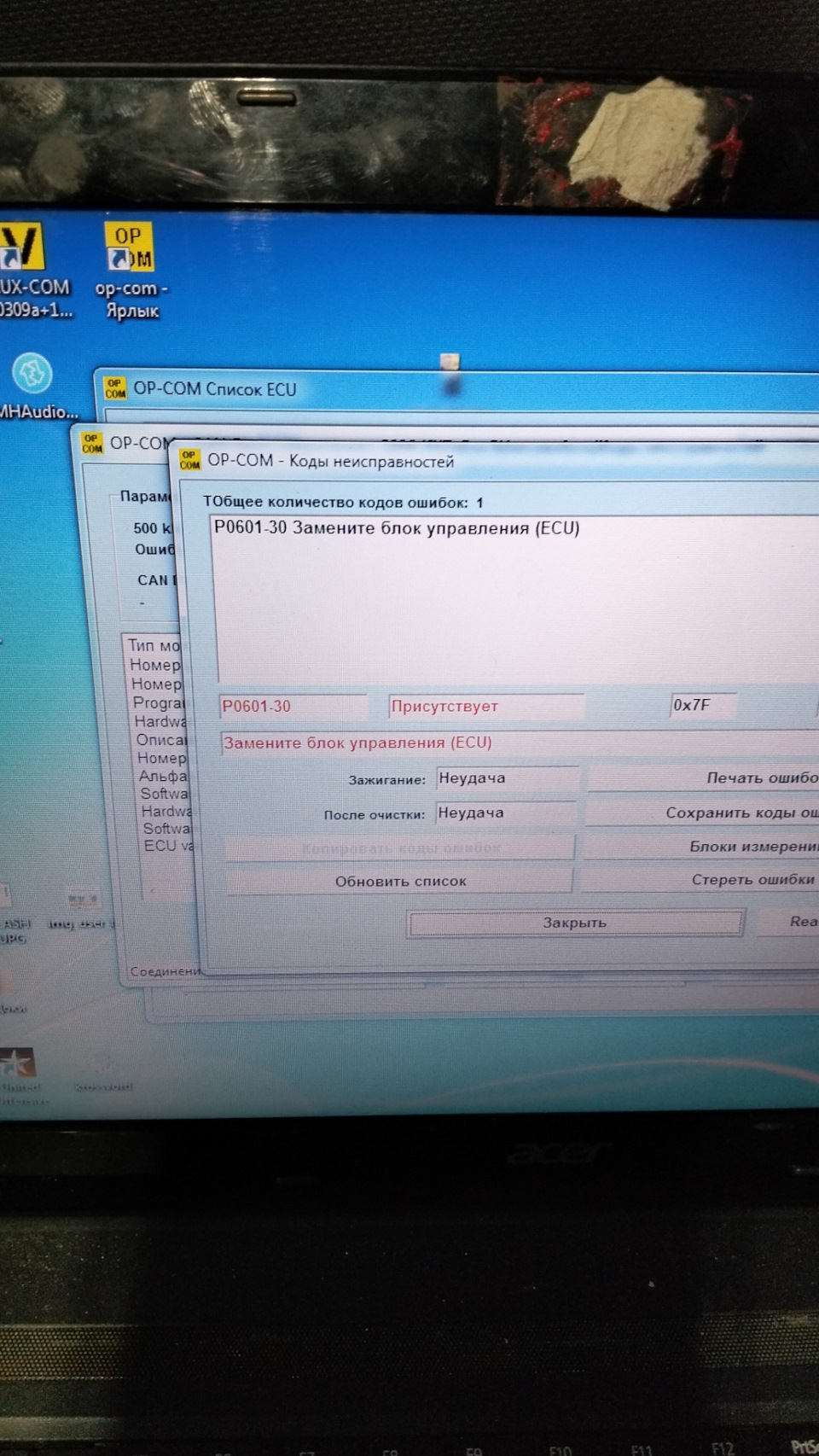This screenshot has width=819, height=1456.
Task: Click the Закрыть button
Action: coord(575,923)
